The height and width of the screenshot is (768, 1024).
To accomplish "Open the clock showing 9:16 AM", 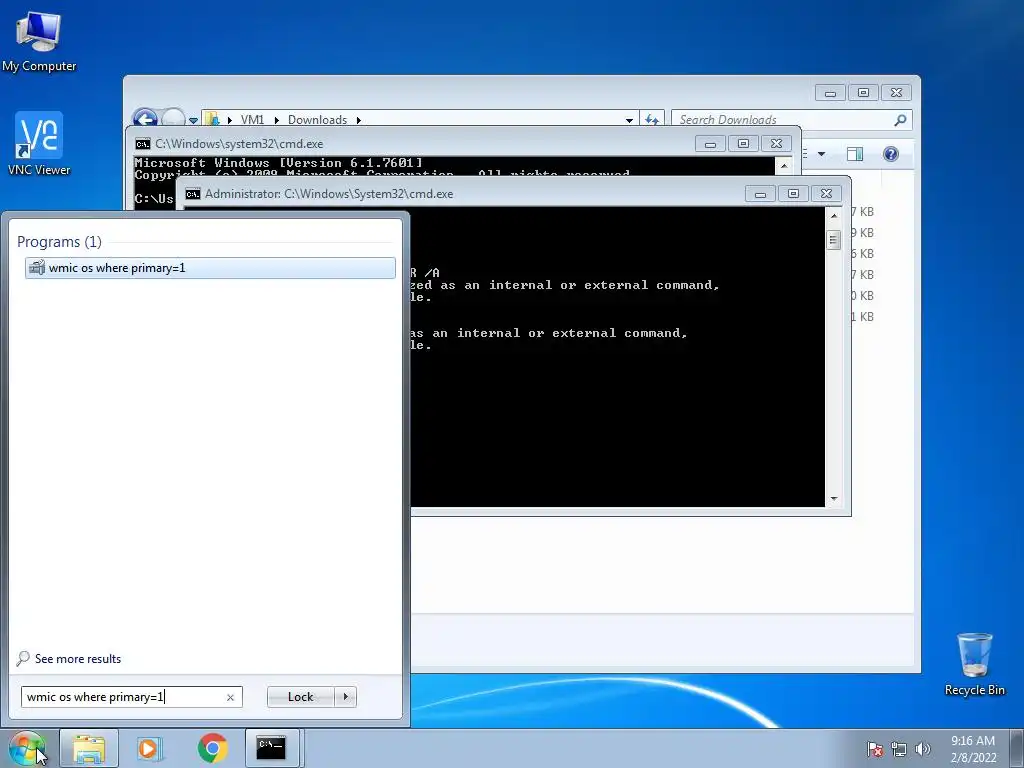I will point(973,748).
